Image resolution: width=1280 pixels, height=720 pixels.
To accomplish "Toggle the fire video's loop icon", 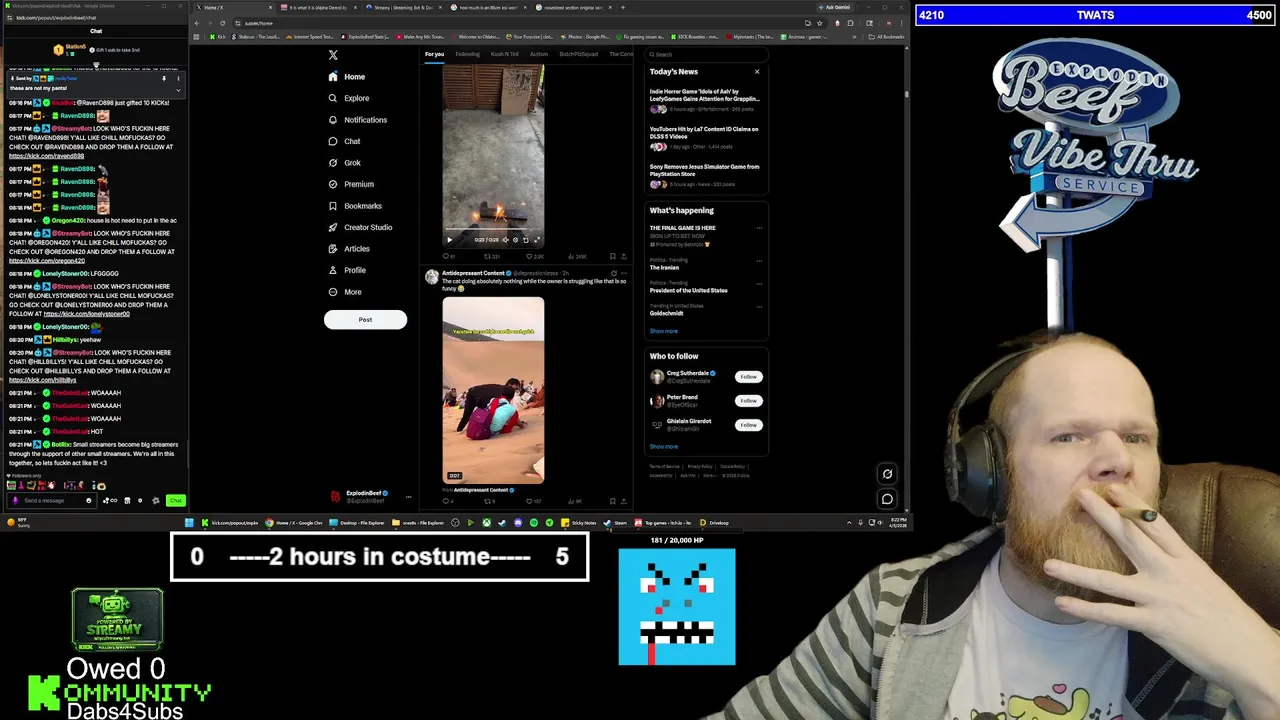I will pos(526,240).
